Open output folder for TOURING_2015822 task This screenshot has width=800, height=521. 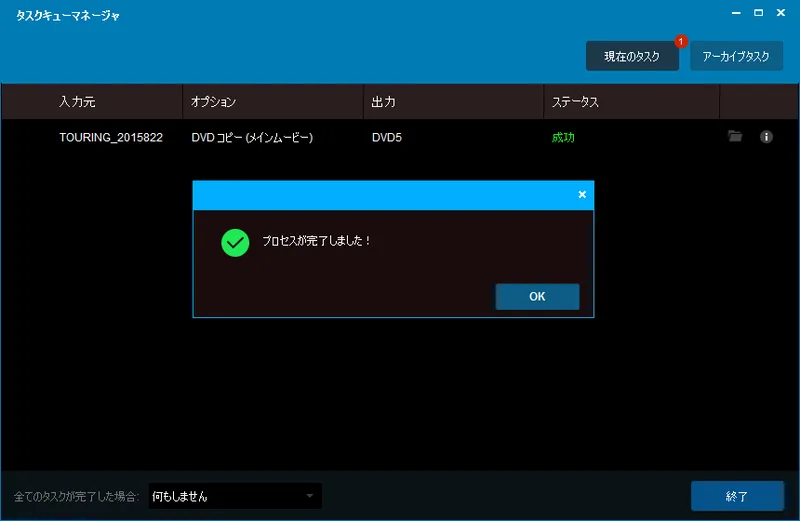[735, 137]
